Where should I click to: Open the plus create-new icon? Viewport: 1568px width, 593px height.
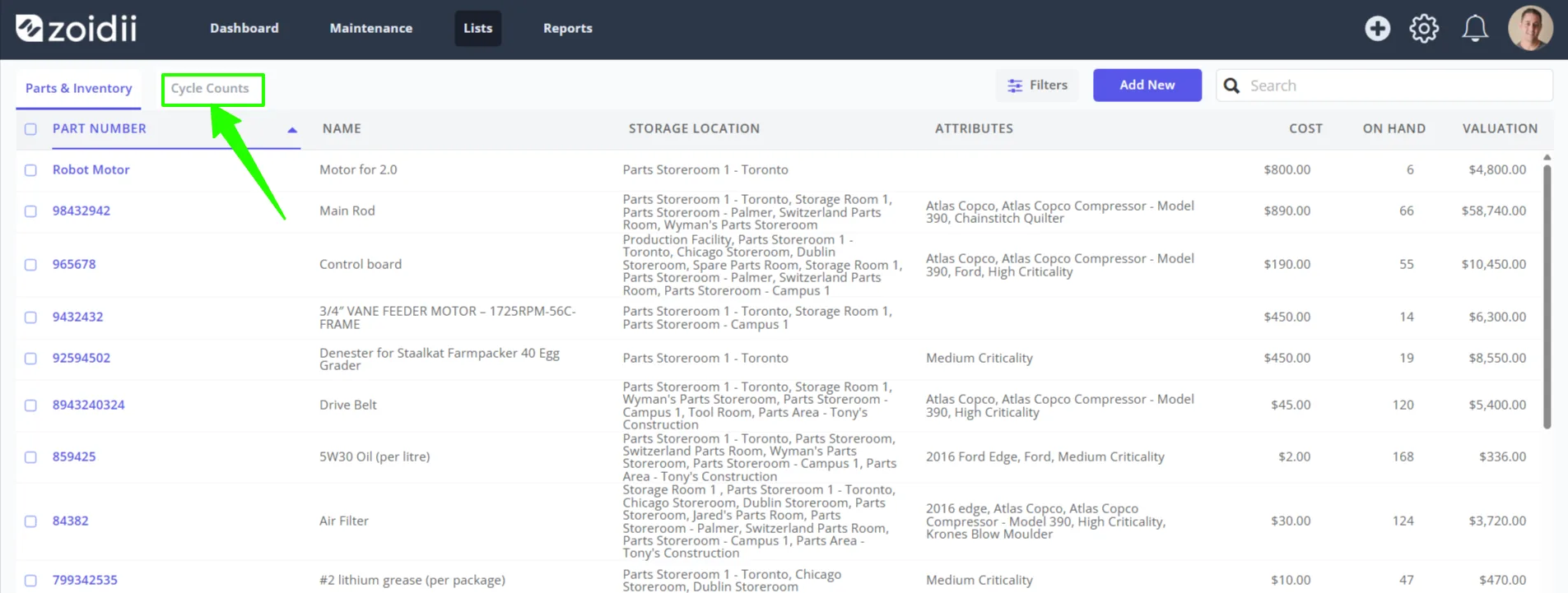point(1377,29)
